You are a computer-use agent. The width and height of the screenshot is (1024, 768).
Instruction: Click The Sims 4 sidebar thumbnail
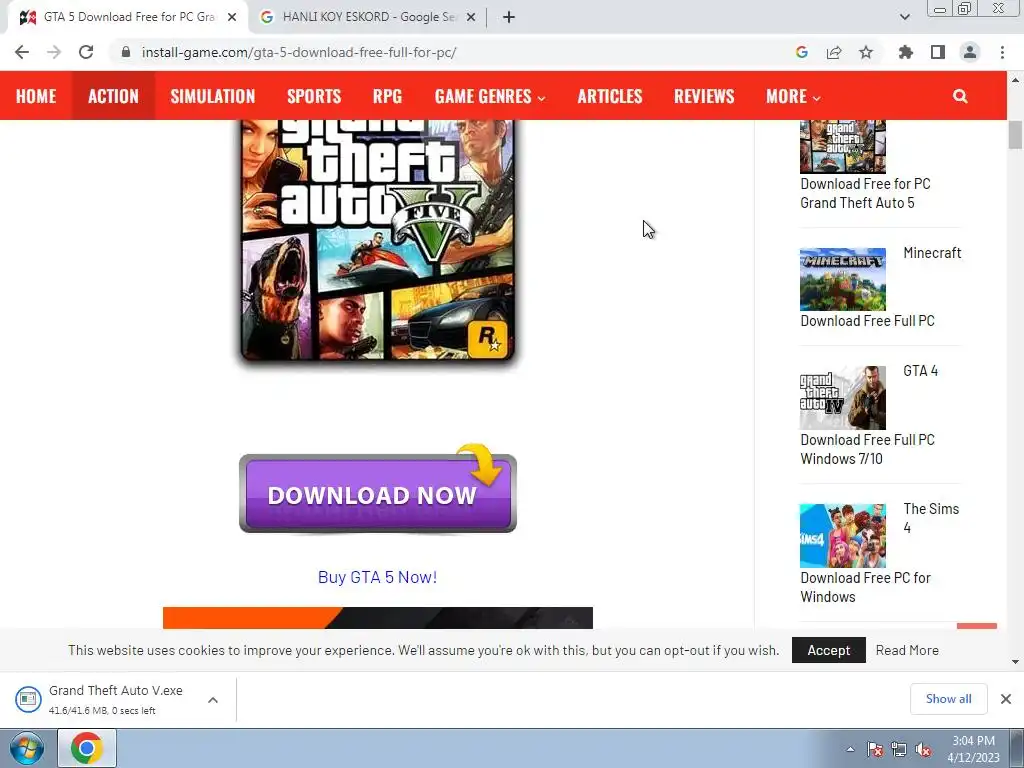[842, 536]
